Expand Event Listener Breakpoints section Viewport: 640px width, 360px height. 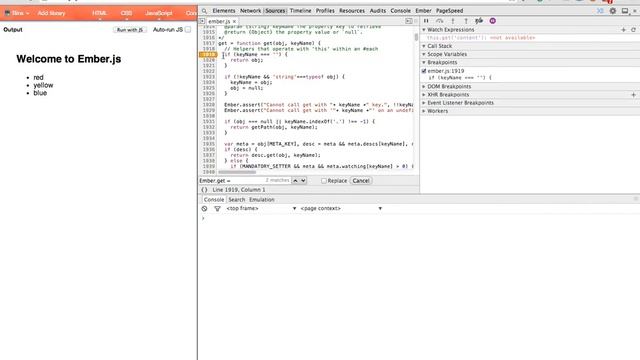click(x=424, y=103)
